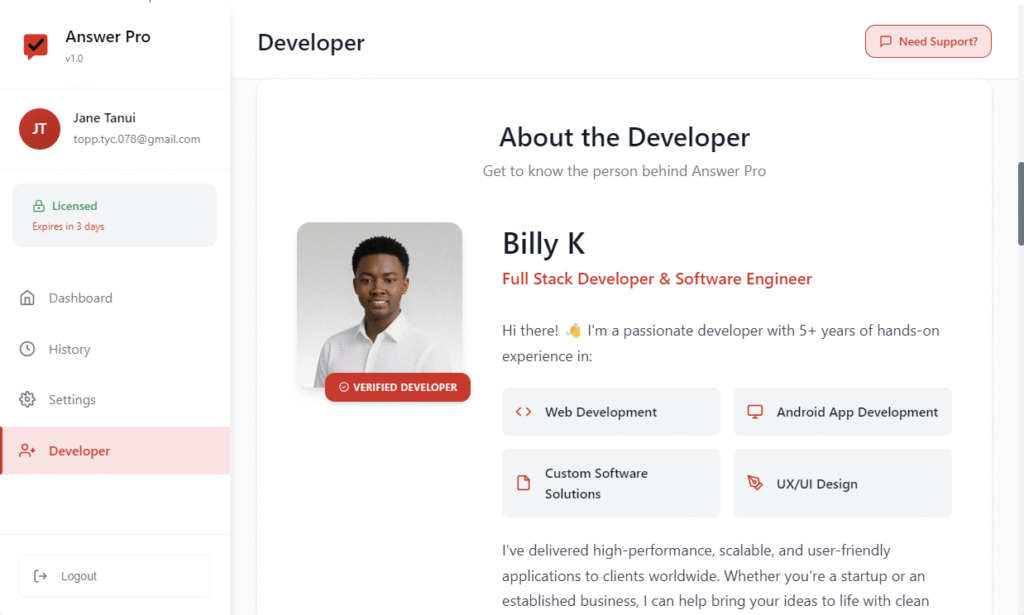Click the Settings gear icon
The image size is (1024, 615).
point(27,400)
